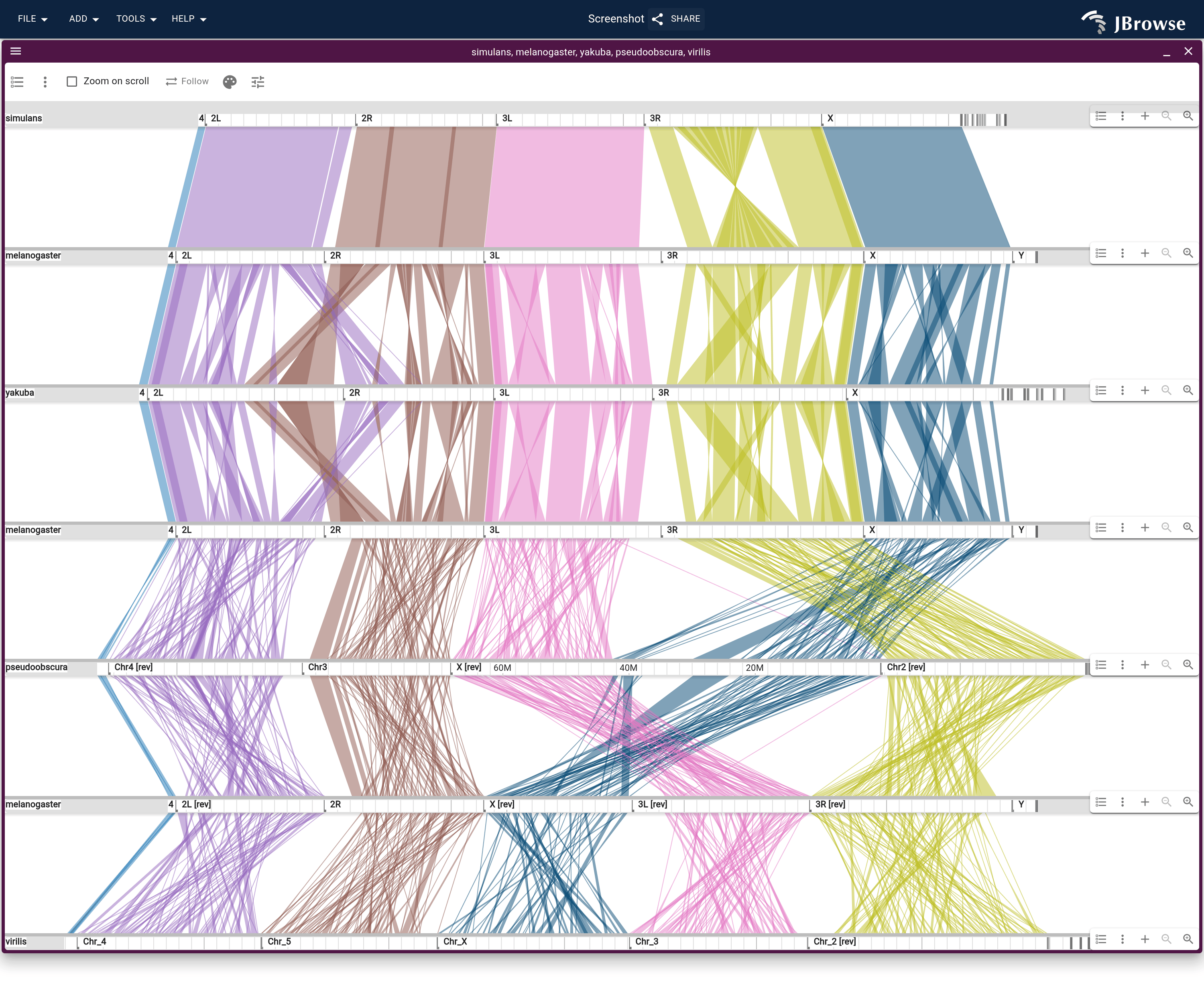Open track selector for simulans row

tap(1101, 116)
